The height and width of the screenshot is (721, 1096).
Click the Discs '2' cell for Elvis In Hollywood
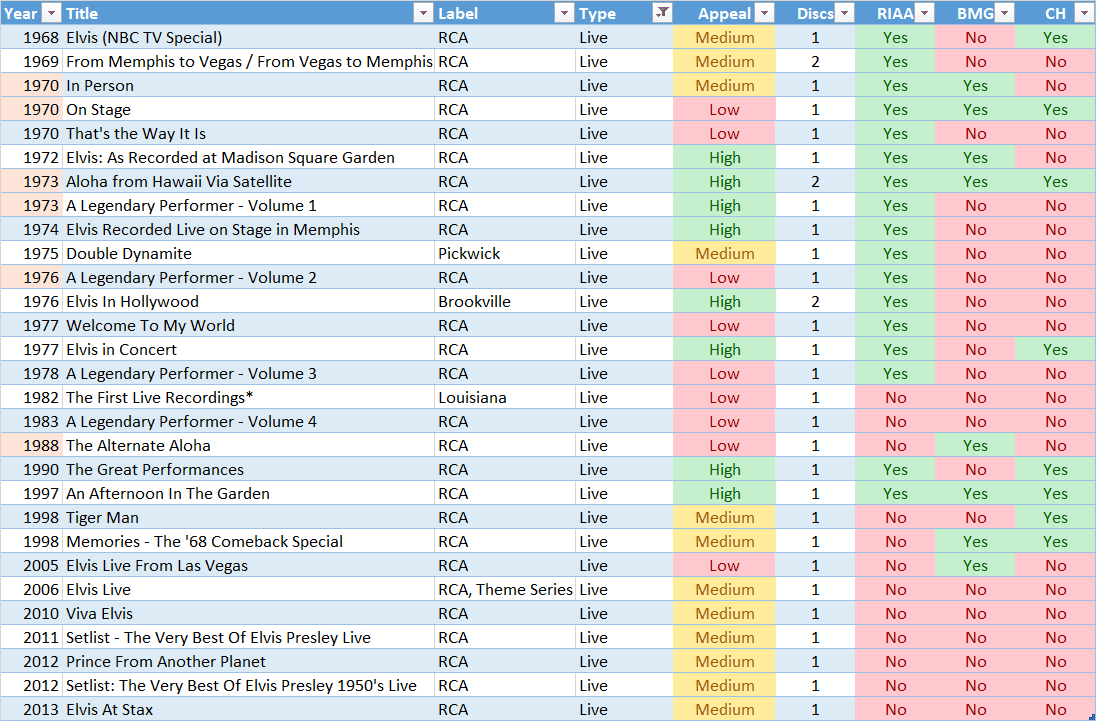815,302
